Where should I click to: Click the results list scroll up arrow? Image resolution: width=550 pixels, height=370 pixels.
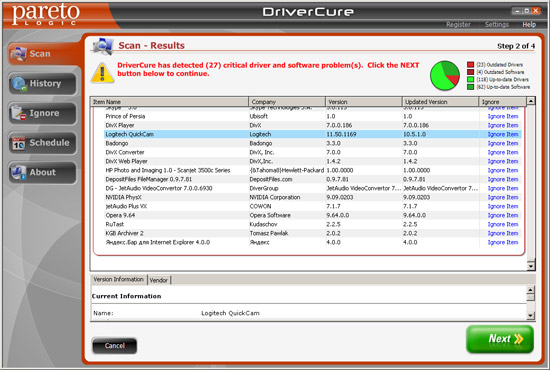point(531,101)
